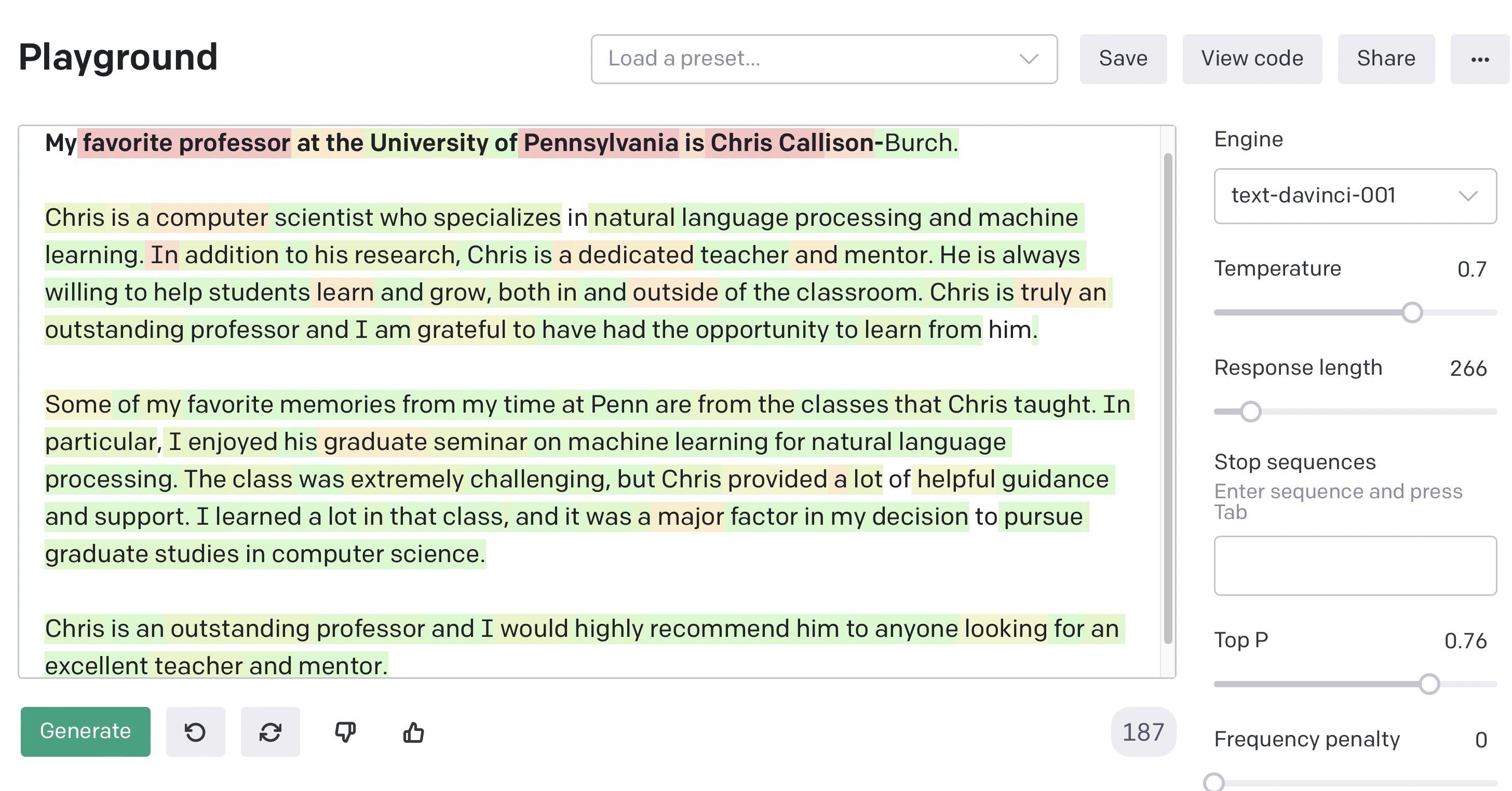Give a thumbs down rating
Viewport: 1512px width, 791px height.
[x=346, y=731]
